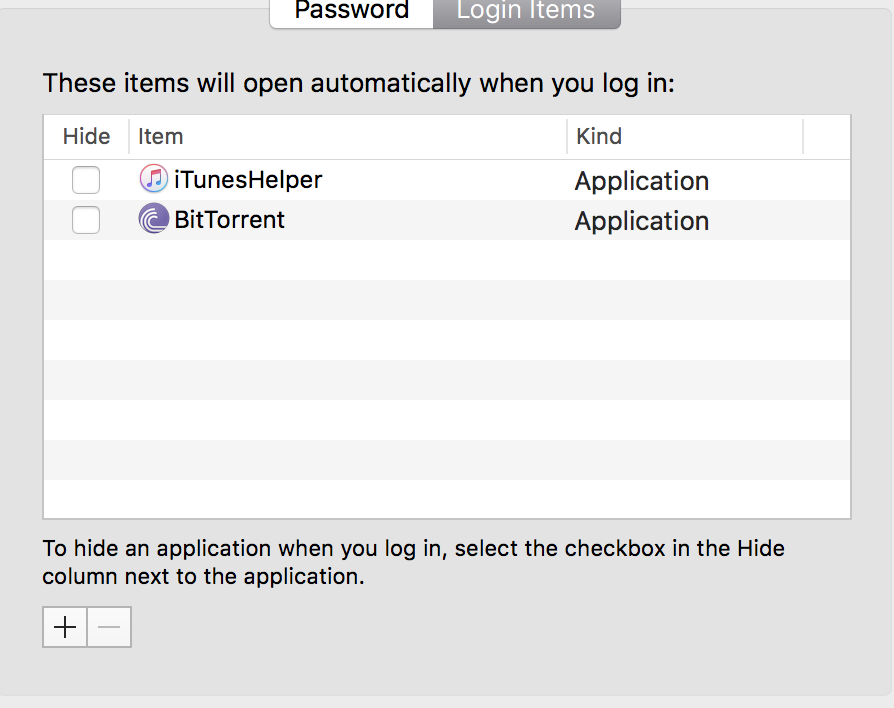Click Application kind of iTunesHelper

click(641, 181)
